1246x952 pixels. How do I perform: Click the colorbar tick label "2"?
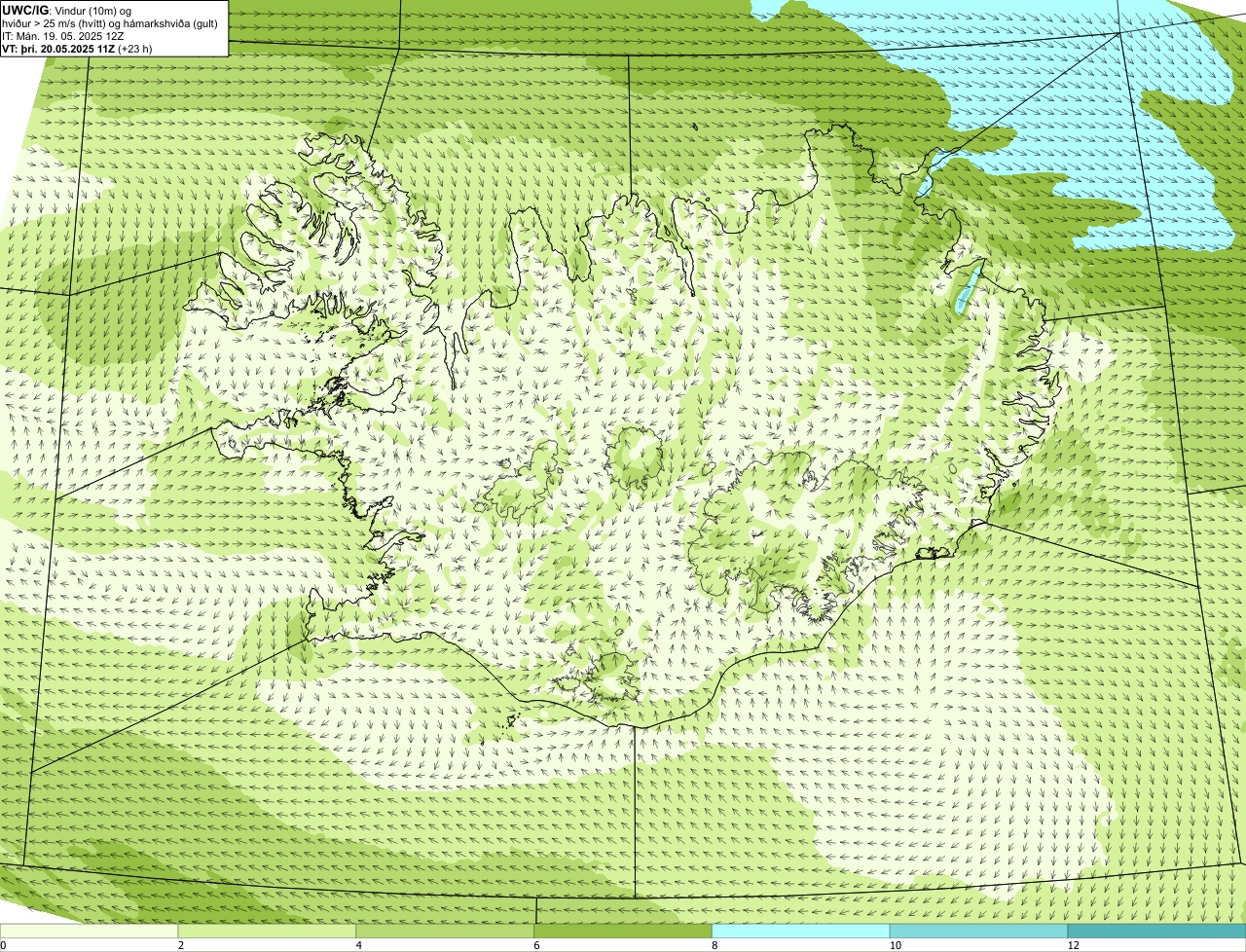tap(180, 945)
